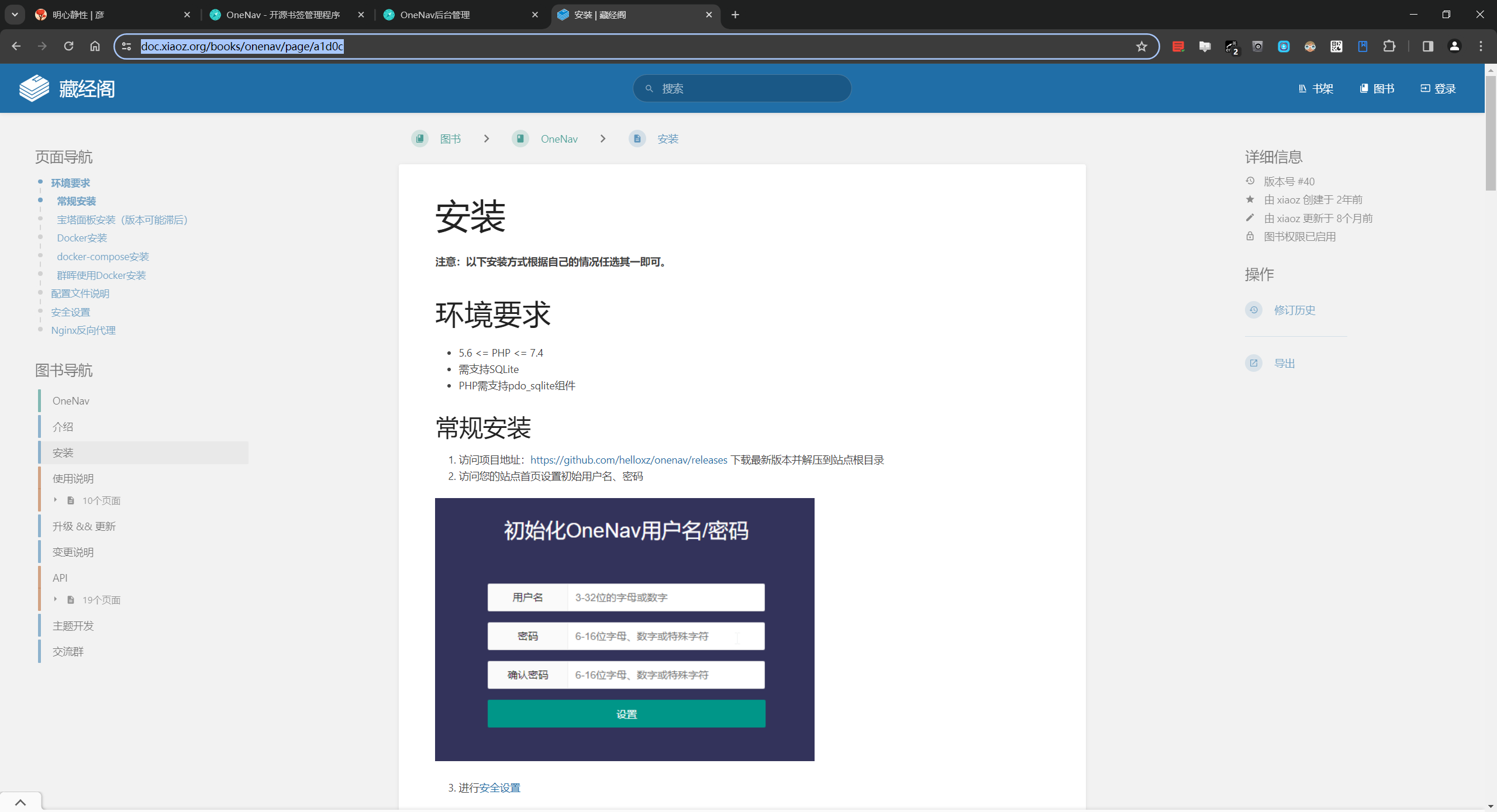1497x812 pixels.
Task: Open the 变更说明 page
Action: point(143,552)
